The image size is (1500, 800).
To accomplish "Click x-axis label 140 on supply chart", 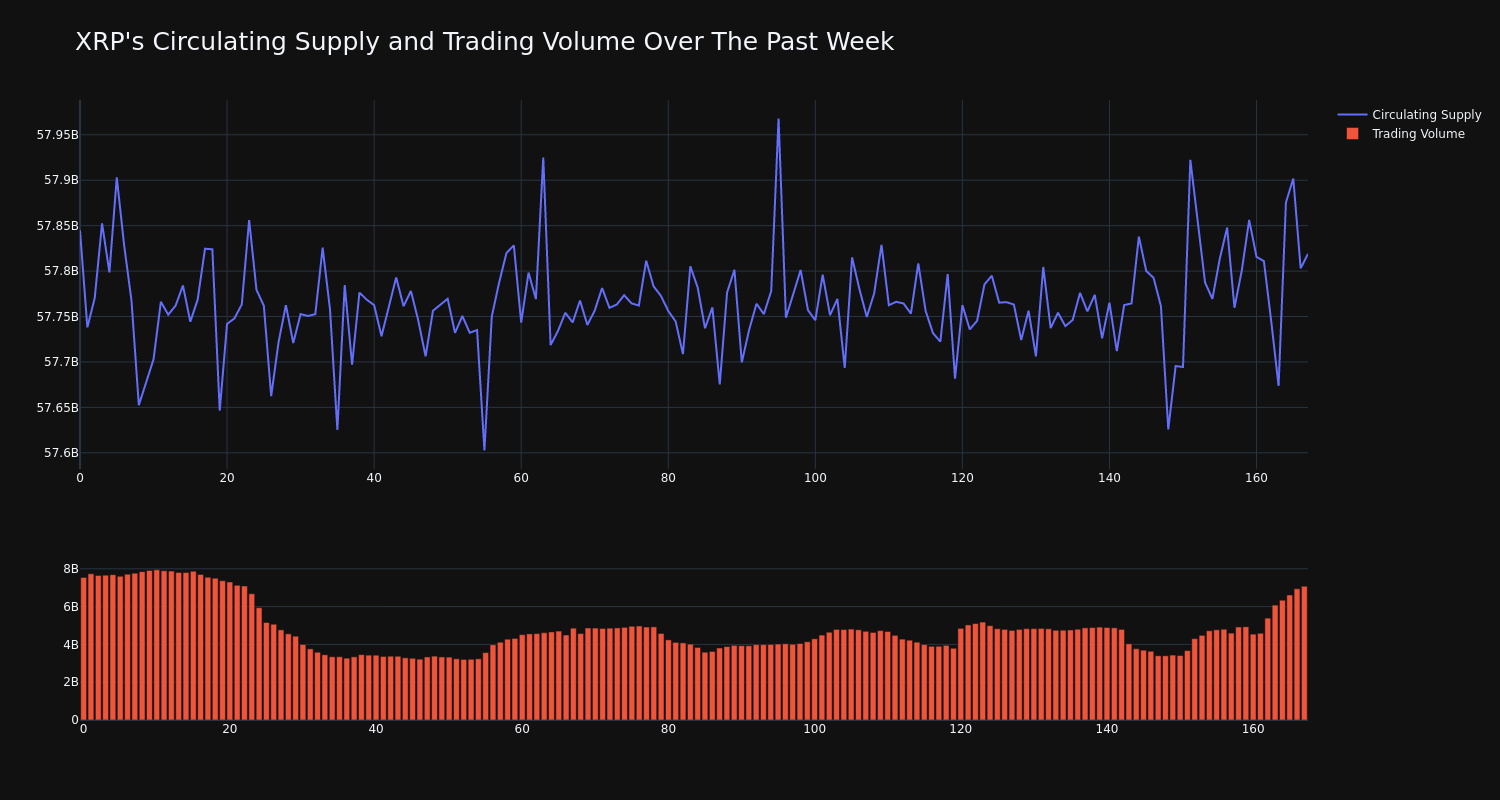I will click(1109, 478).
